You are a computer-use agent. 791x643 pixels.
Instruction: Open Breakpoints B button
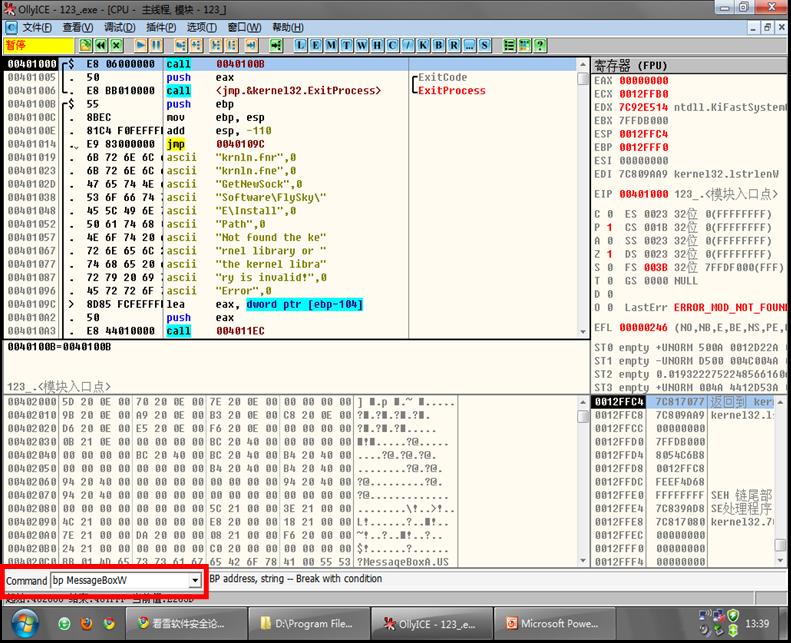(438, 45)
